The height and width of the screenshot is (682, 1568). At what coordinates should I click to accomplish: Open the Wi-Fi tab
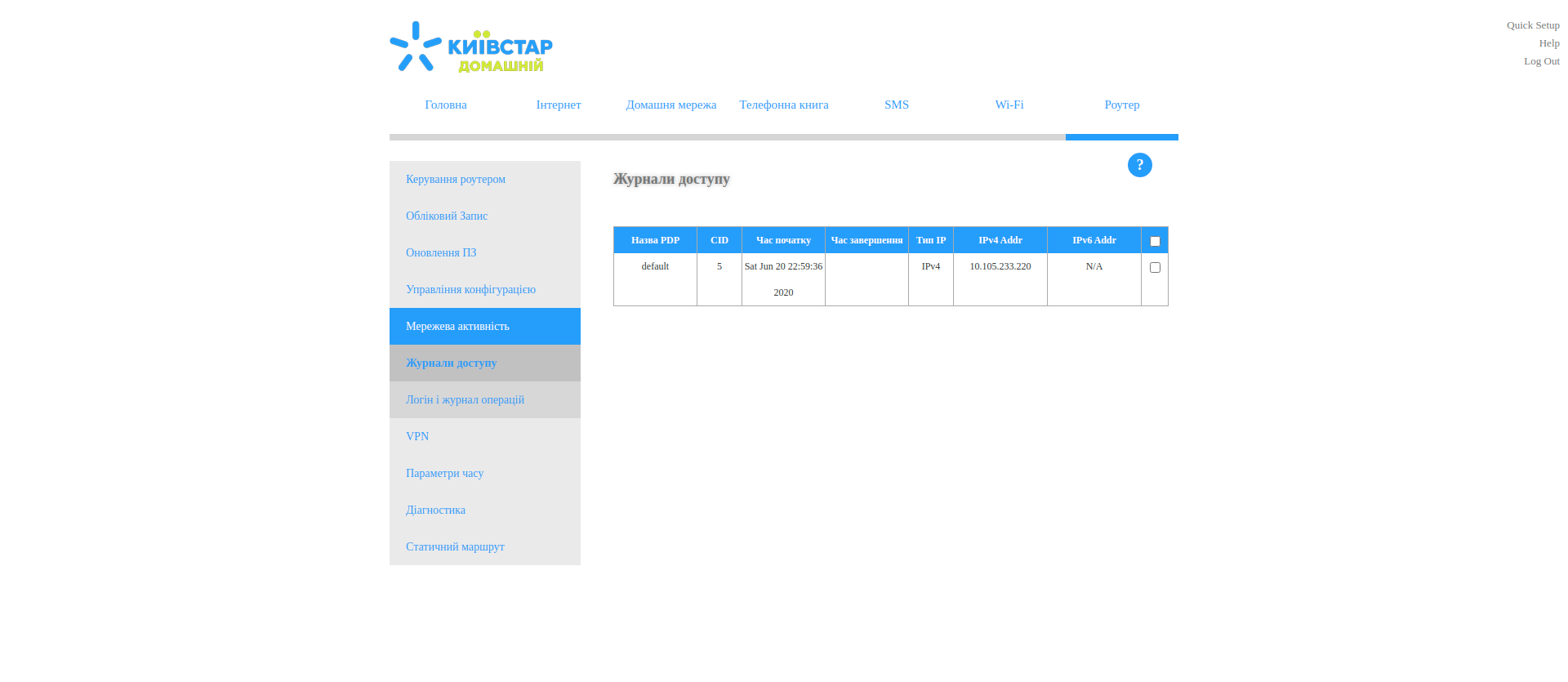pos(1009,105)
